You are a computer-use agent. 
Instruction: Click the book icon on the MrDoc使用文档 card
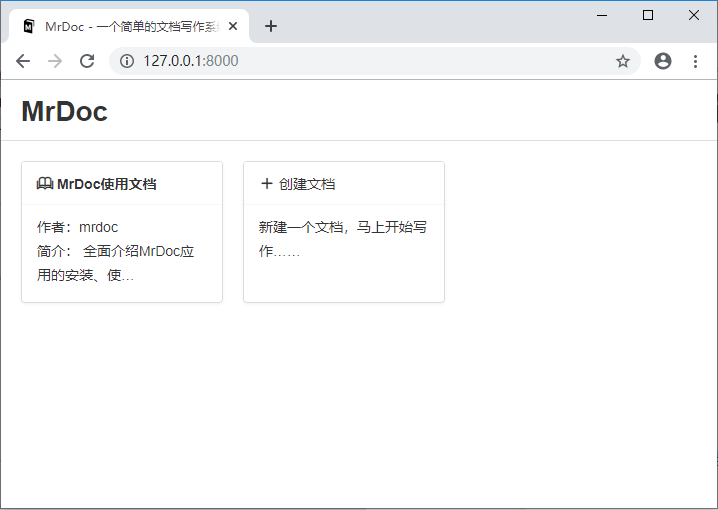click(45, 184)
